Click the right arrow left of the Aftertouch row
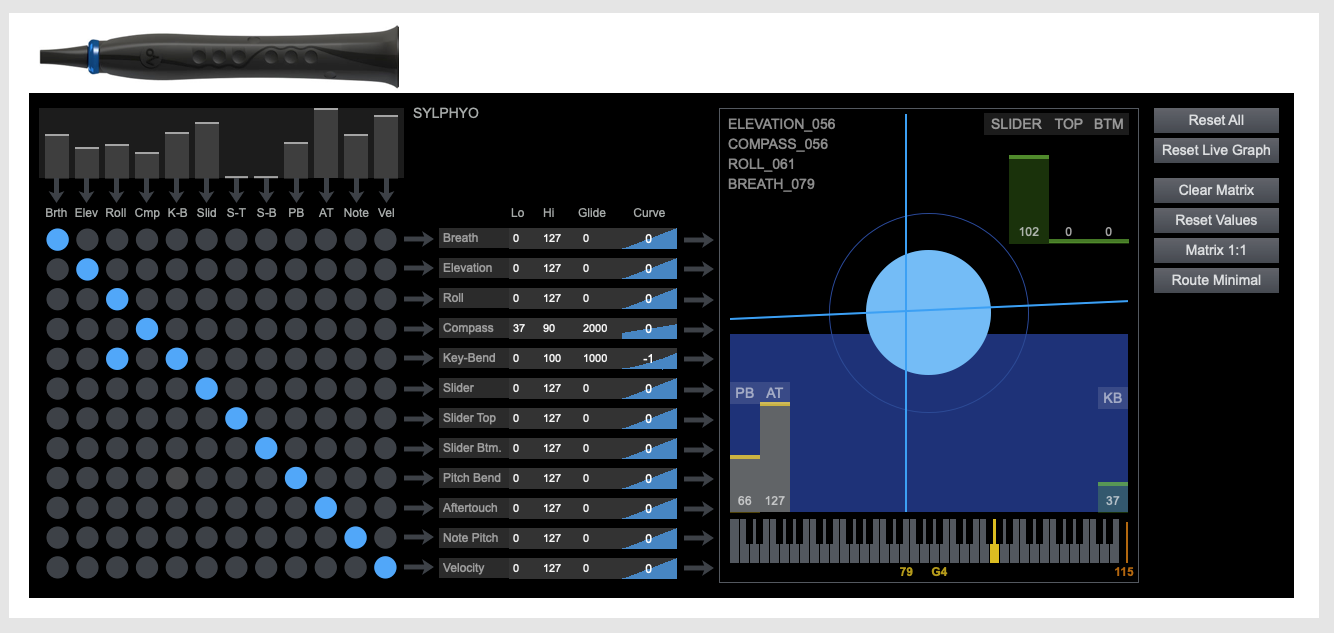The width and height of the screenshot is (1334, 633). [x=417, y=509]
